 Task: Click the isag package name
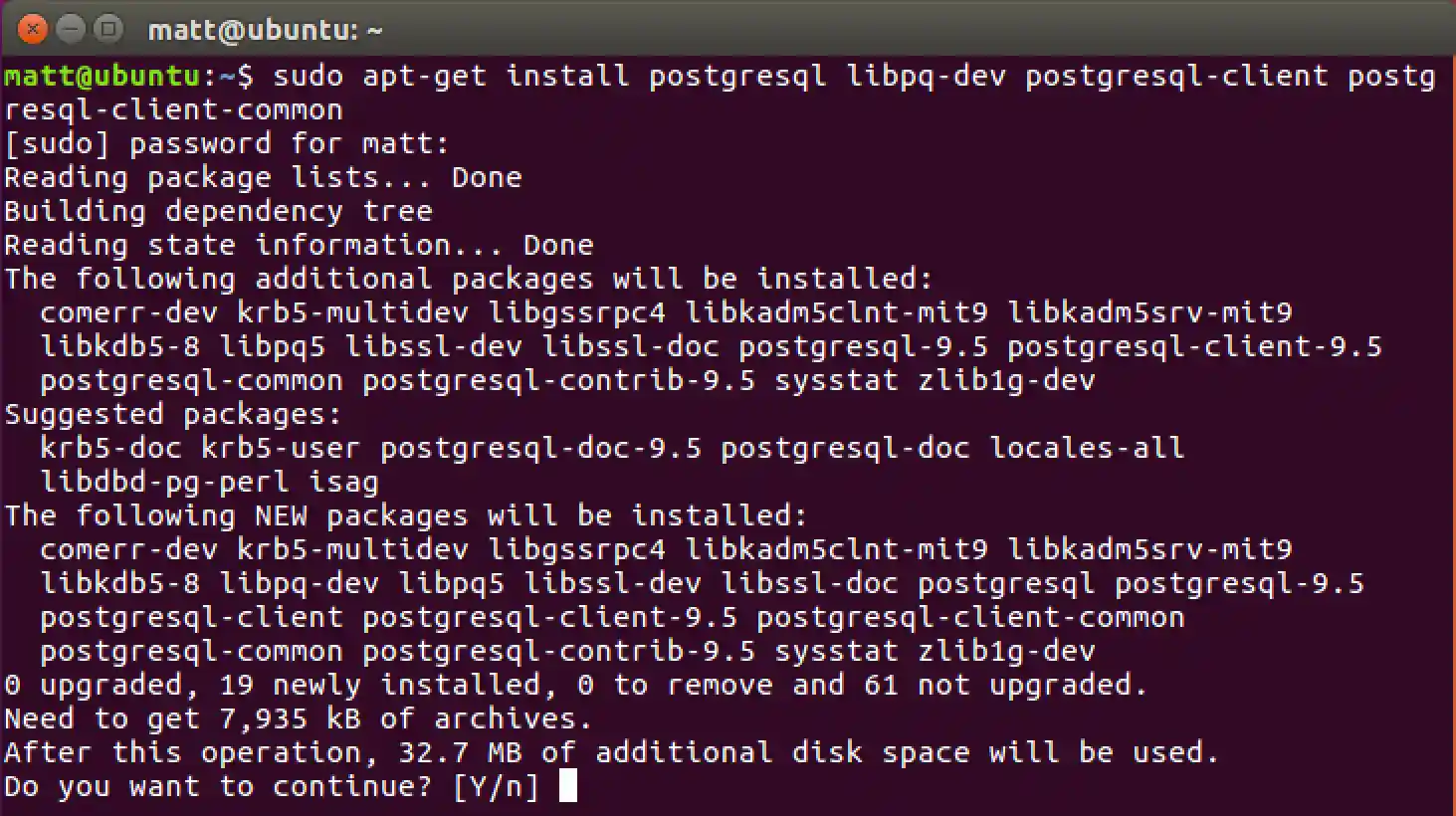point(343,482)
